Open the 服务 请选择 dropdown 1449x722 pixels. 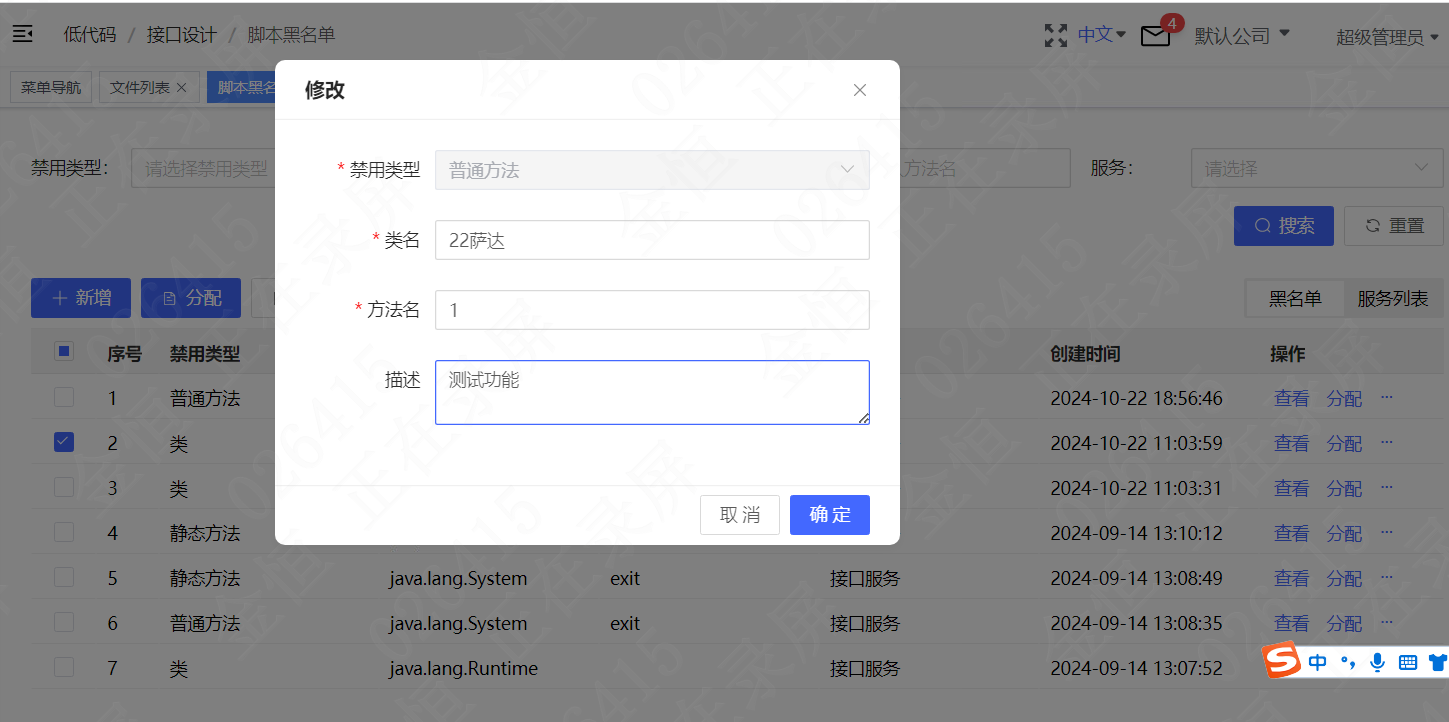tap(1317, 169)
